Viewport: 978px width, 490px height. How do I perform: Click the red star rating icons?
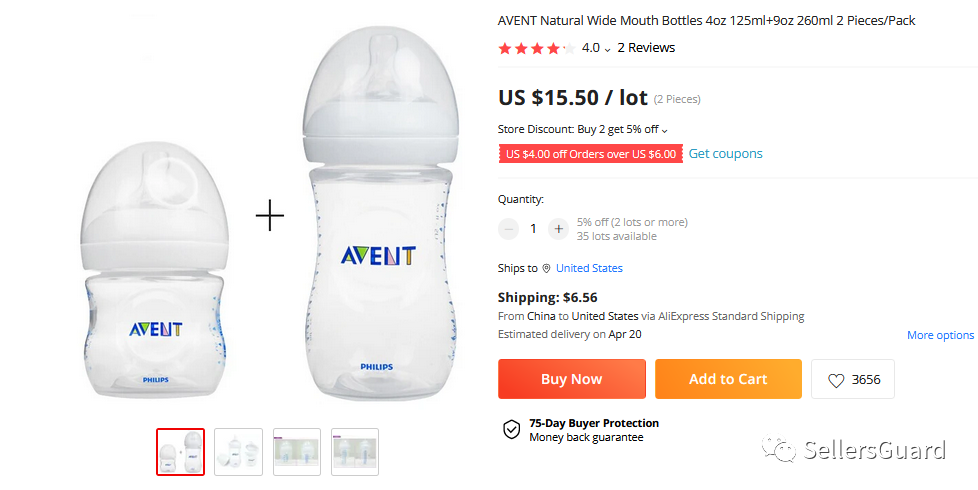(536, 48)
